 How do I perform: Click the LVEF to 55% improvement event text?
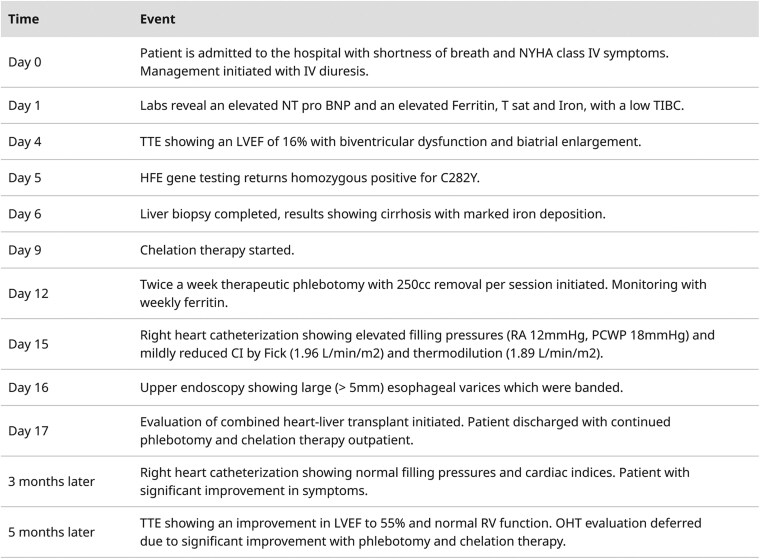pyautogui.click(x=421, y=532)
